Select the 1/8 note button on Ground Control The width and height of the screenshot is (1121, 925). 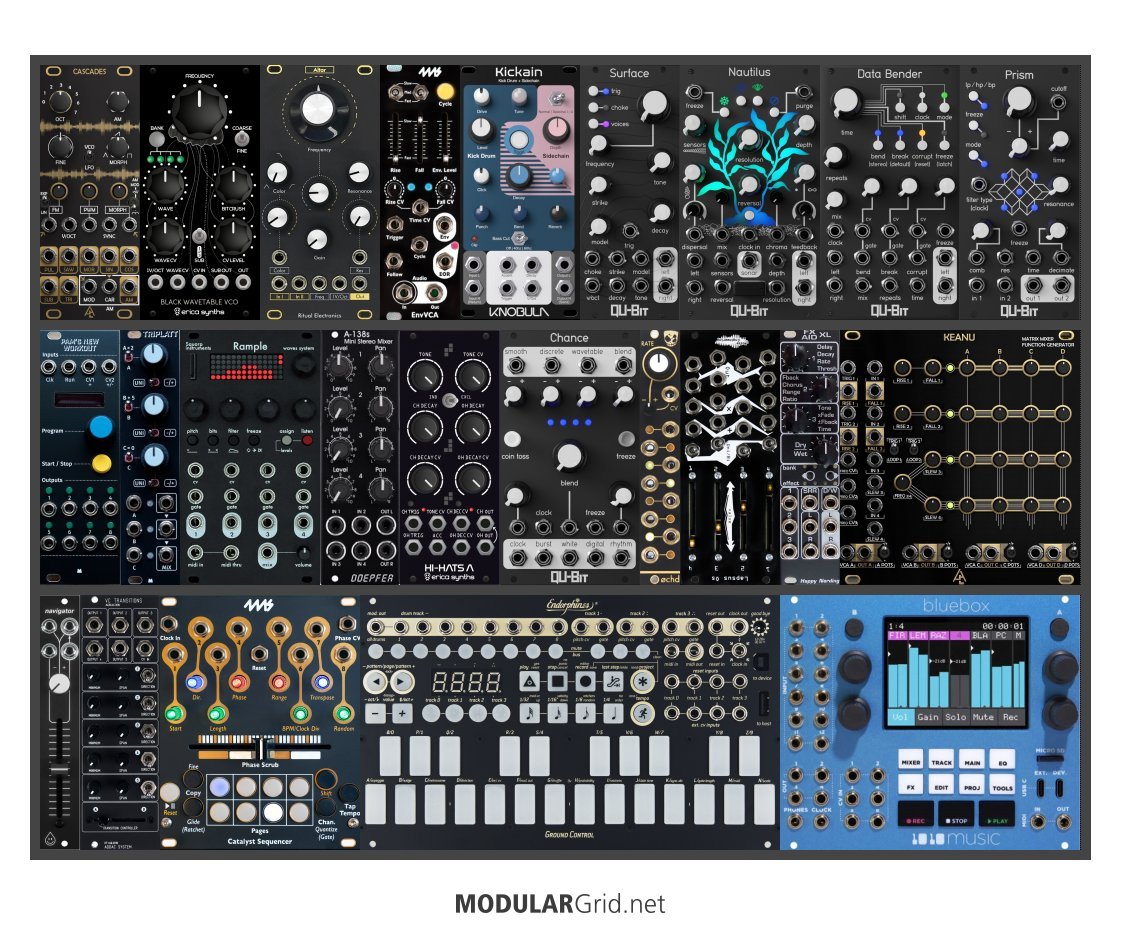pos(586,713)
